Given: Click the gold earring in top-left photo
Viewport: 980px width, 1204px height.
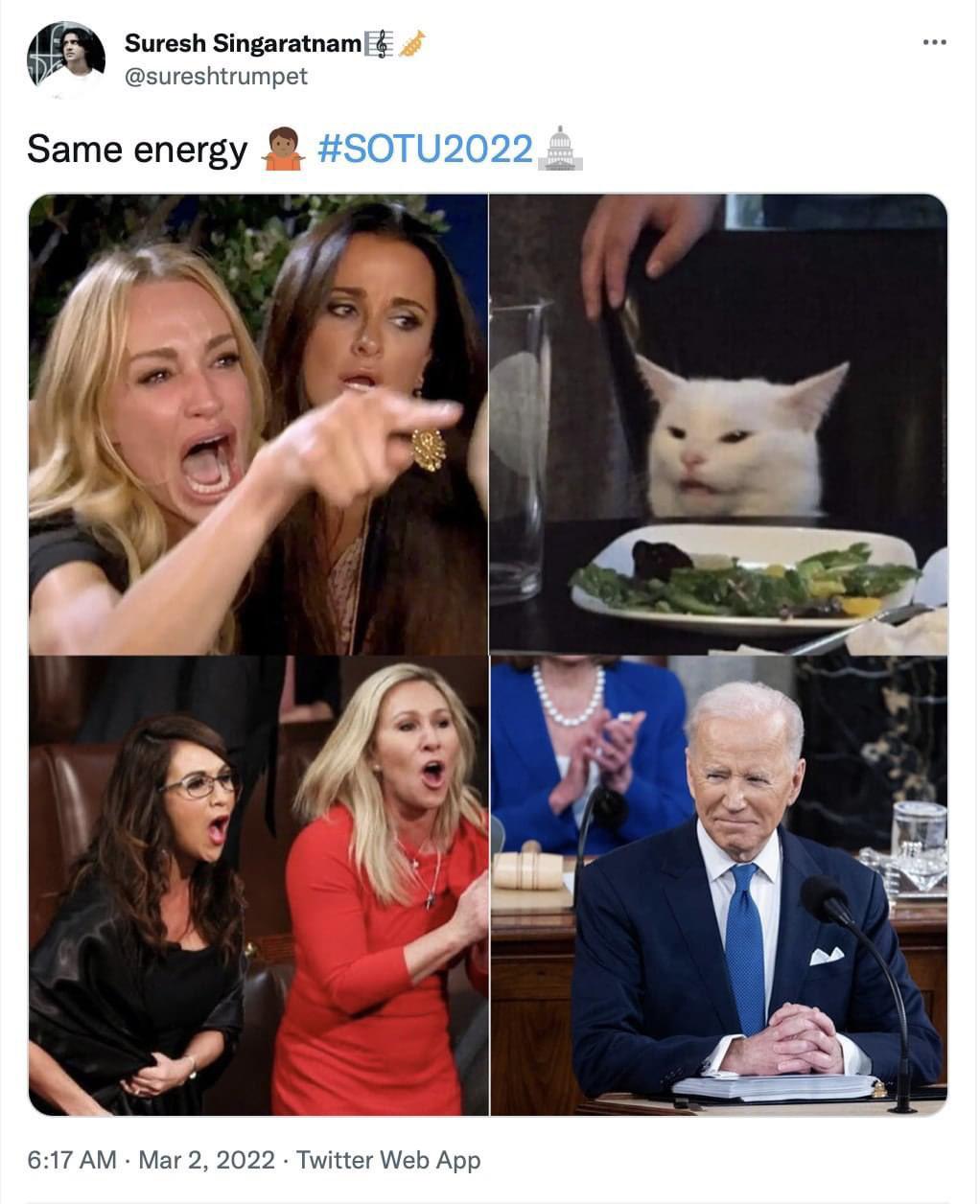Looking at the screenshot, I should 429,449.
